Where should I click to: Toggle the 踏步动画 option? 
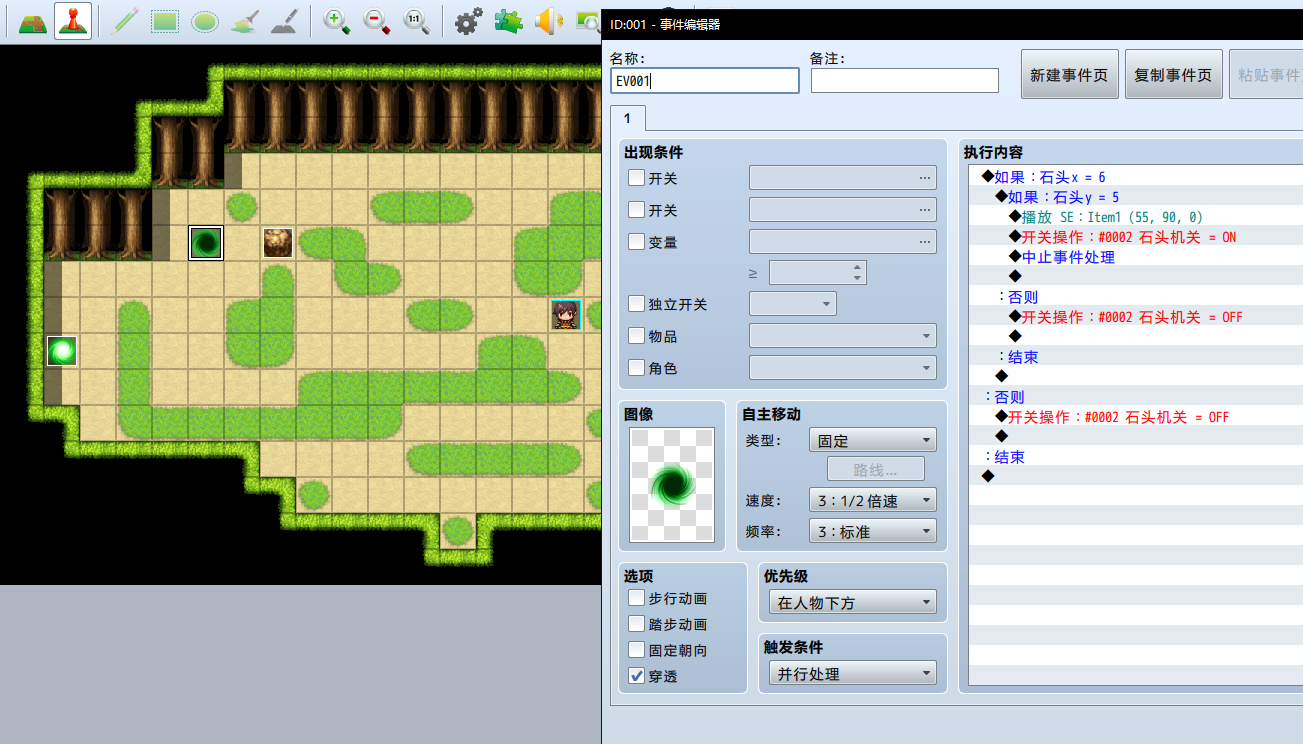pos(636,624)
